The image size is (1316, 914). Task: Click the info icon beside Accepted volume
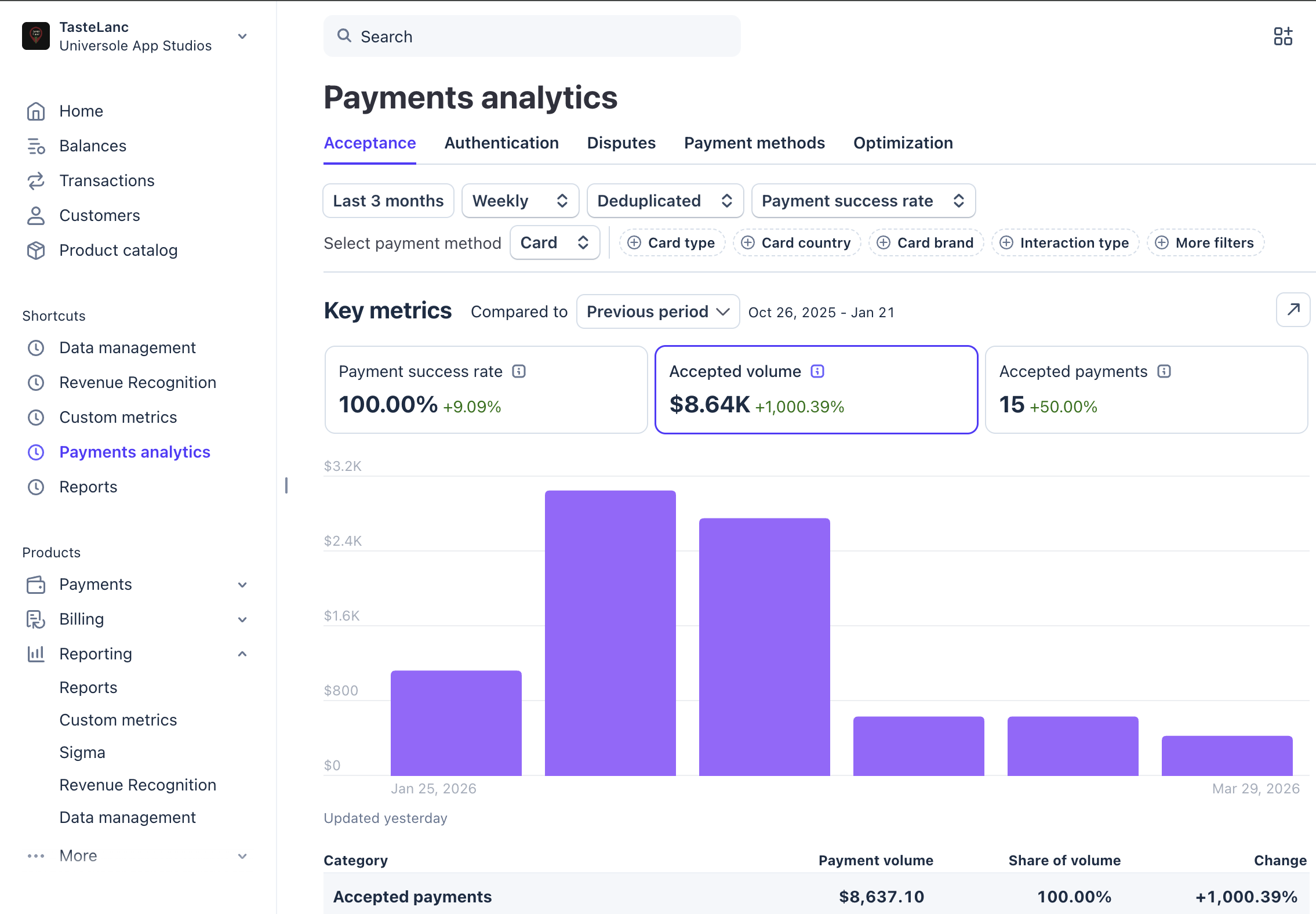tap(817, 371)
